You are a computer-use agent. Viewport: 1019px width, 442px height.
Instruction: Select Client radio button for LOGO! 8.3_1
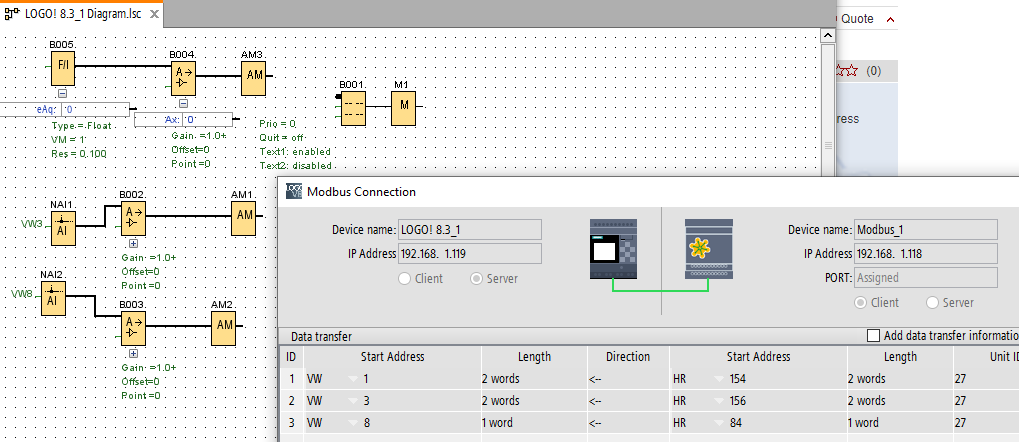[406, 279]
